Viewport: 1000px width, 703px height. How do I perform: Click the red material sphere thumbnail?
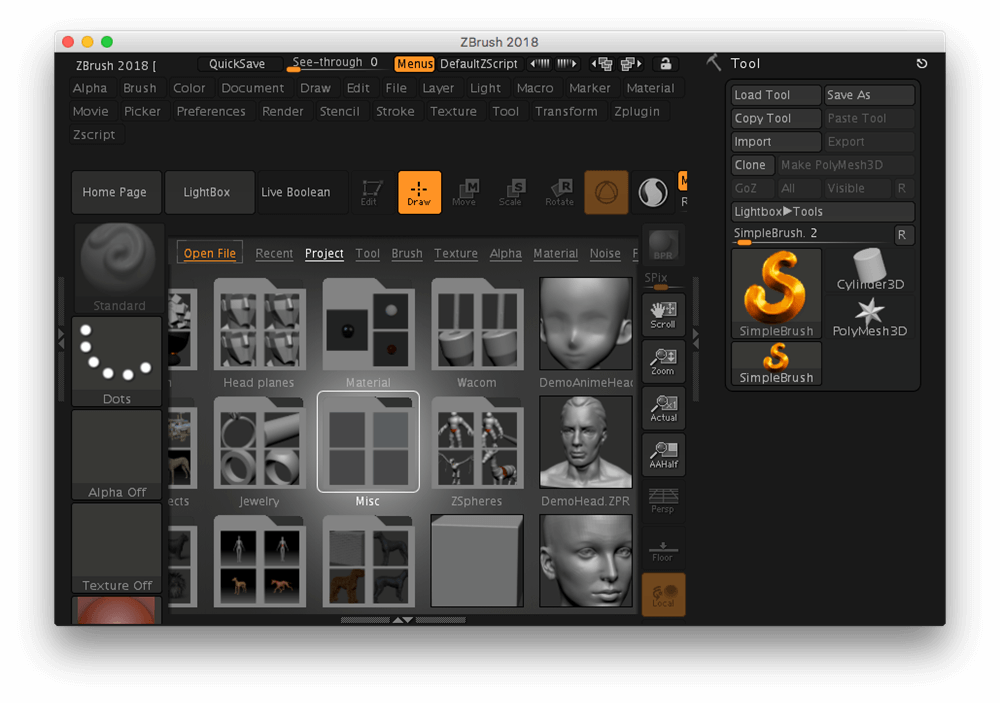116,610
